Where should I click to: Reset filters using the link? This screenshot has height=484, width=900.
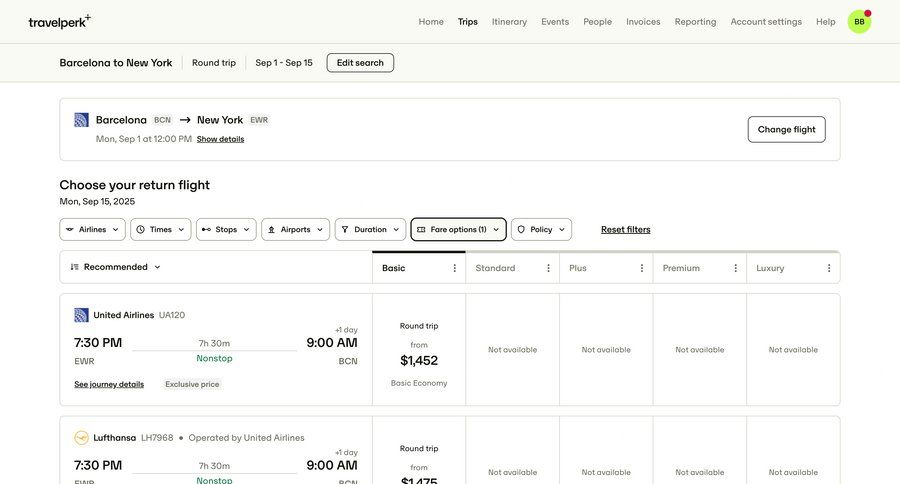tap(625, 230)
